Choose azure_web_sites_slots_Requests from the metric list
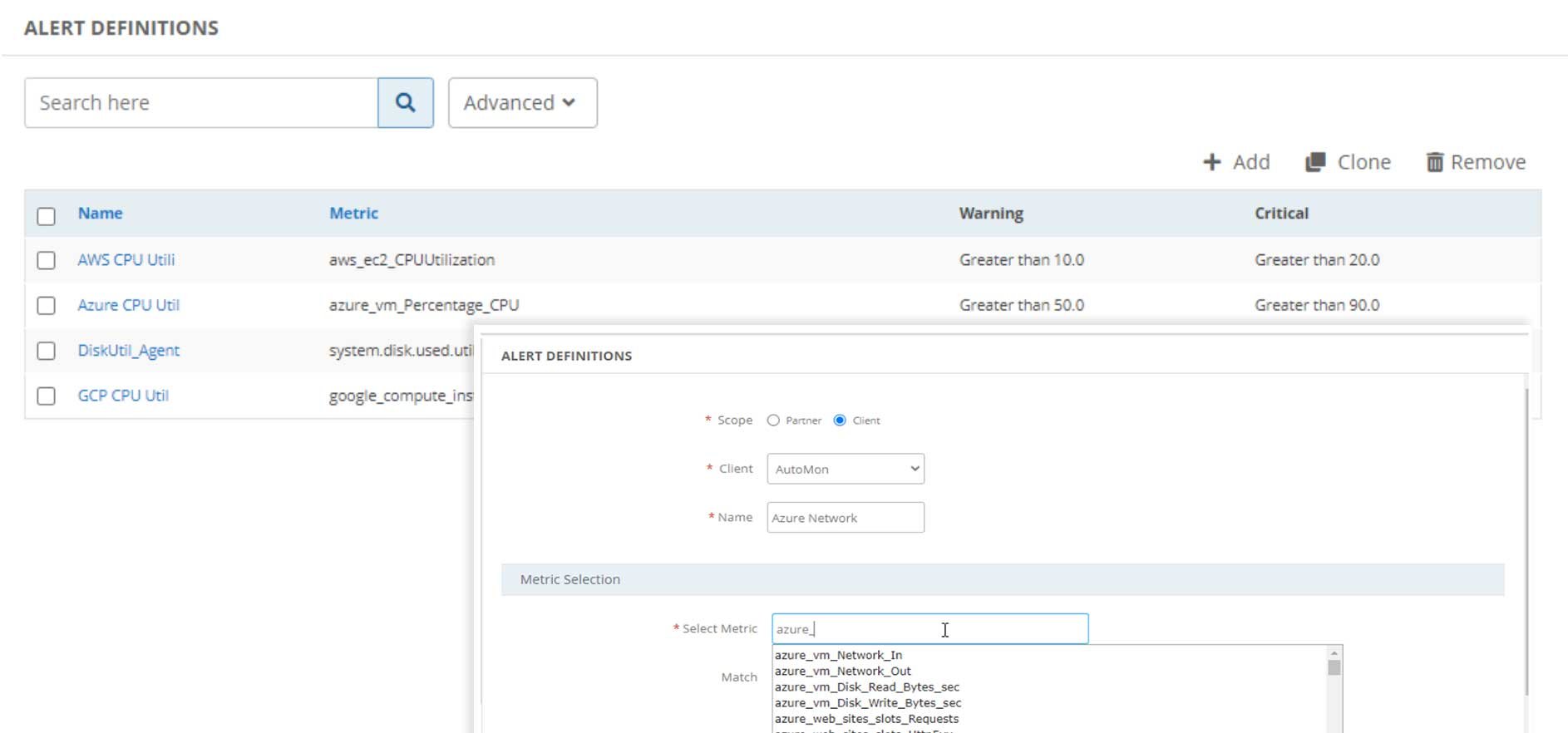Image resolution: width=1568 pixels, height=733 pixels. point(866,719)
